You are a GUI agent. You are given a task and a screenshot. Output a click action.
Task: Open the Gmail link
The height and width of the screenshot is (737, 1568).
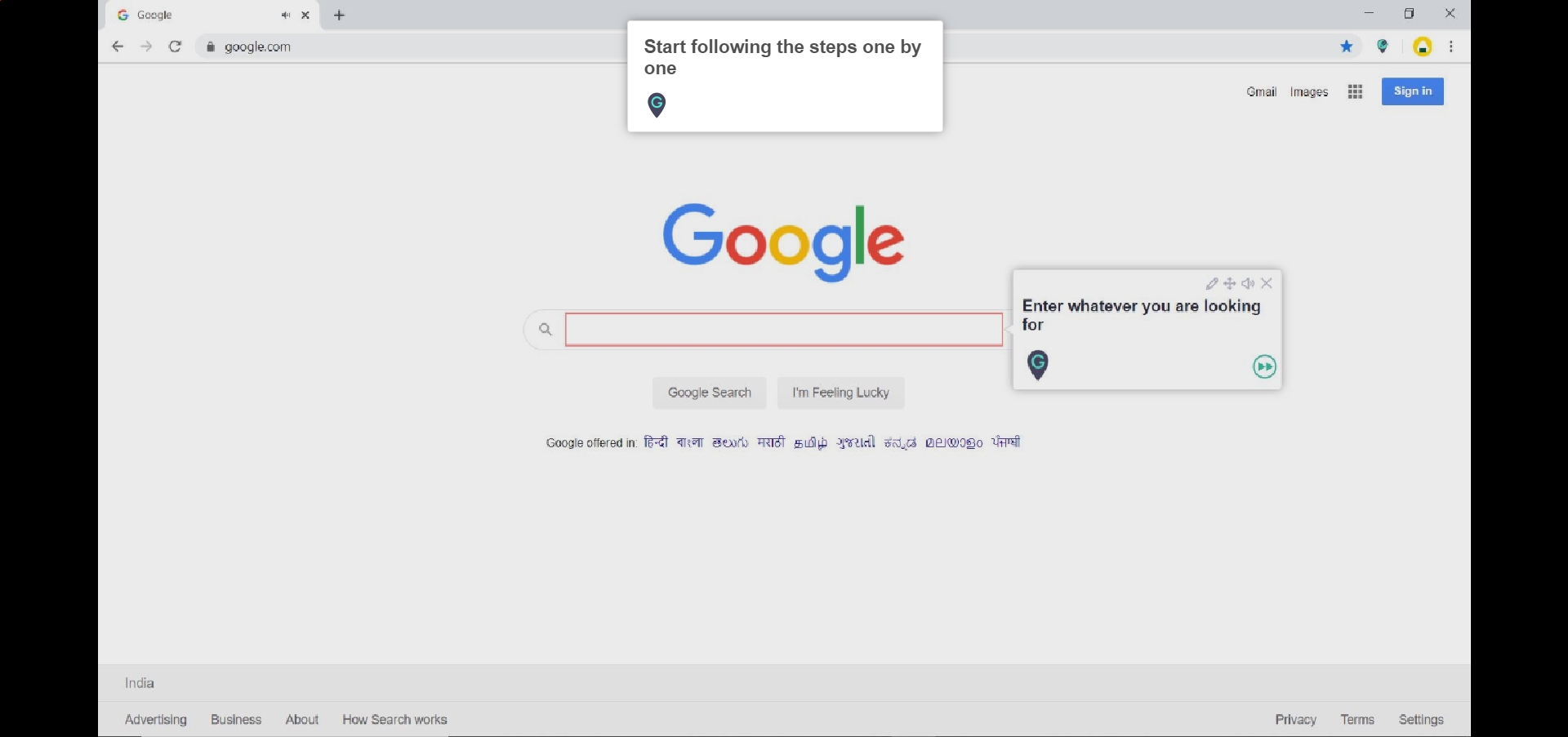pos(1262,92)
